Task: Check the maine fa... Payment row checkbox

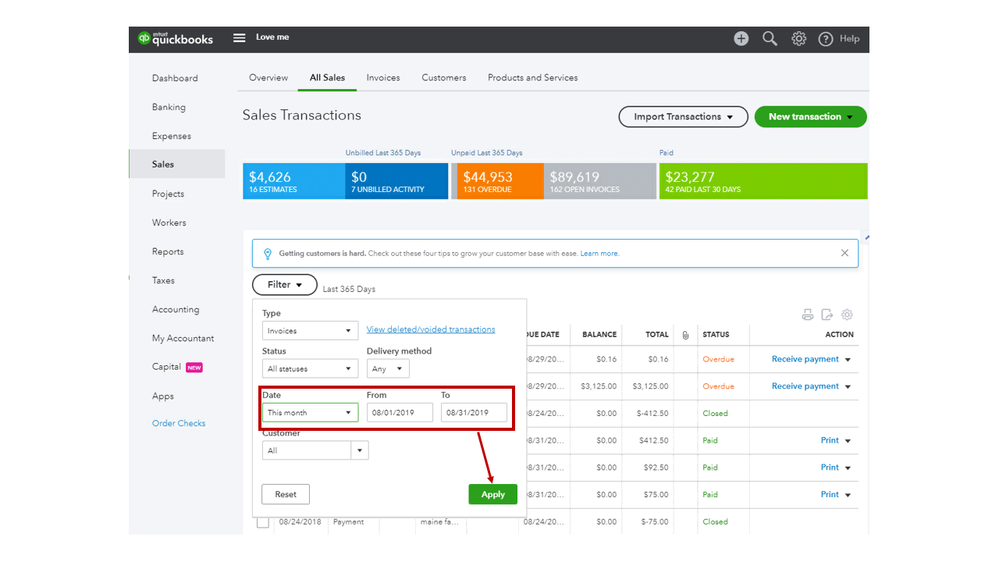Action: [263, 522]
